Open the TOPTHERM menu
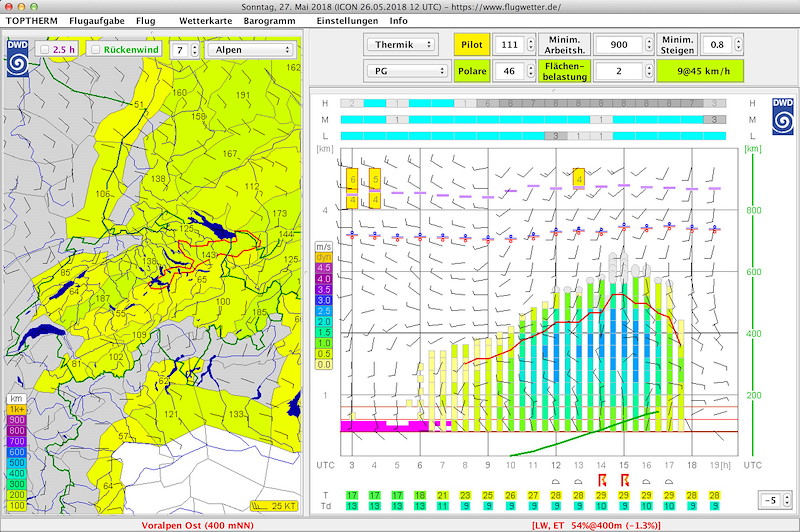The width and height of the screenshot is (800, 532). 32,21
